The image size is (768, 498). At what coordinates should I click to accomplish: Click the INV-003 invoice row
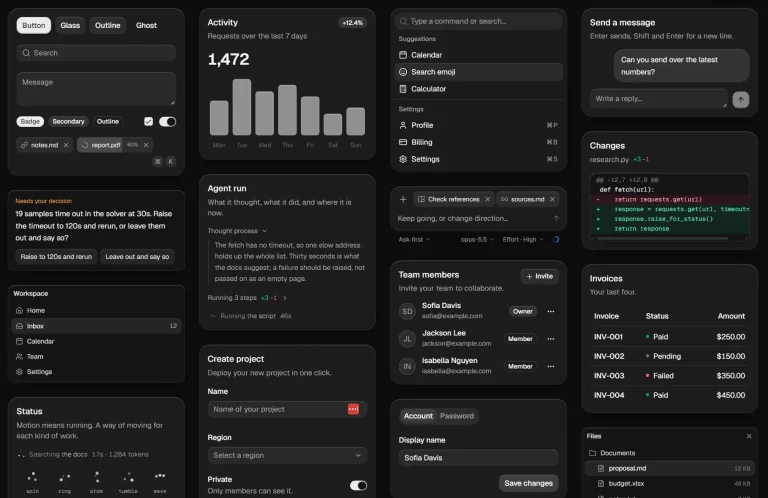coord(669,376)
